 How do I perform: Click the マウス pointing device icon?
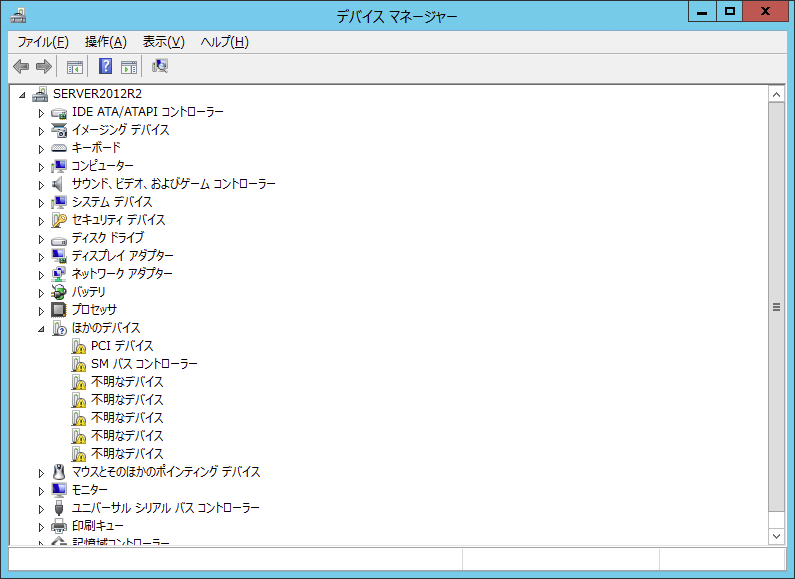click(x=59, y=472)
